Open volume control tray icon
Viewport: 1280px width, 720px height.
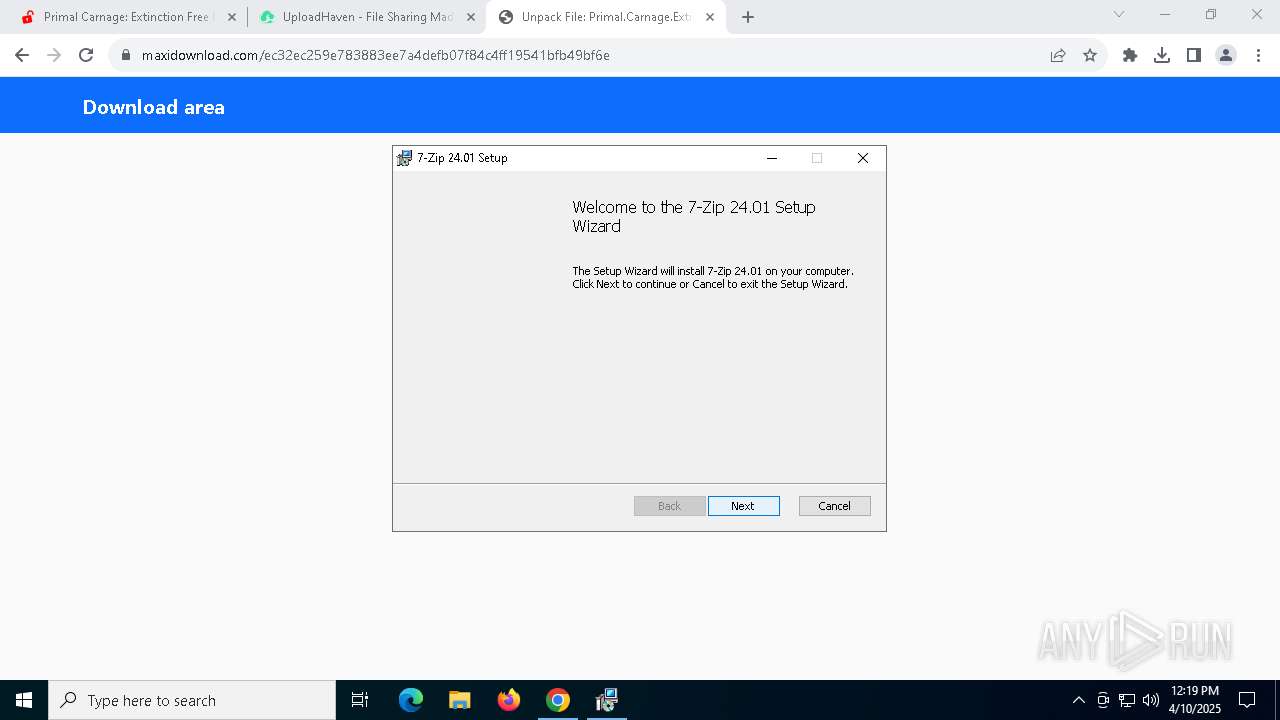tap(1151, 700)
